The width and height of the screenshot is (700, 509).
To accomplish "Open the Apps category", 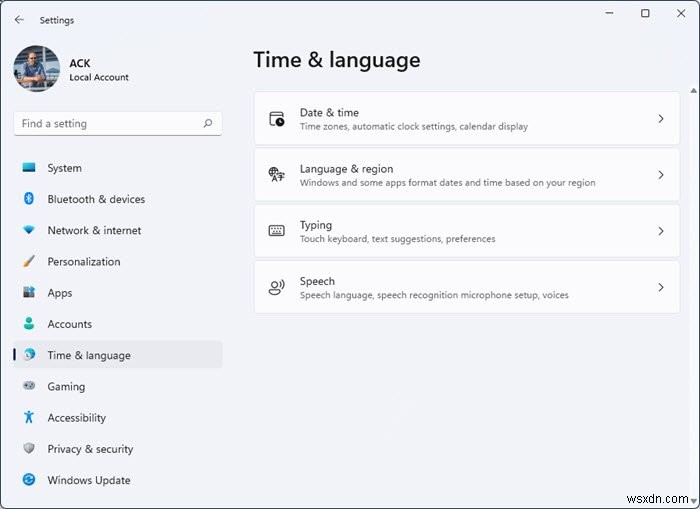I will [118, 293].
